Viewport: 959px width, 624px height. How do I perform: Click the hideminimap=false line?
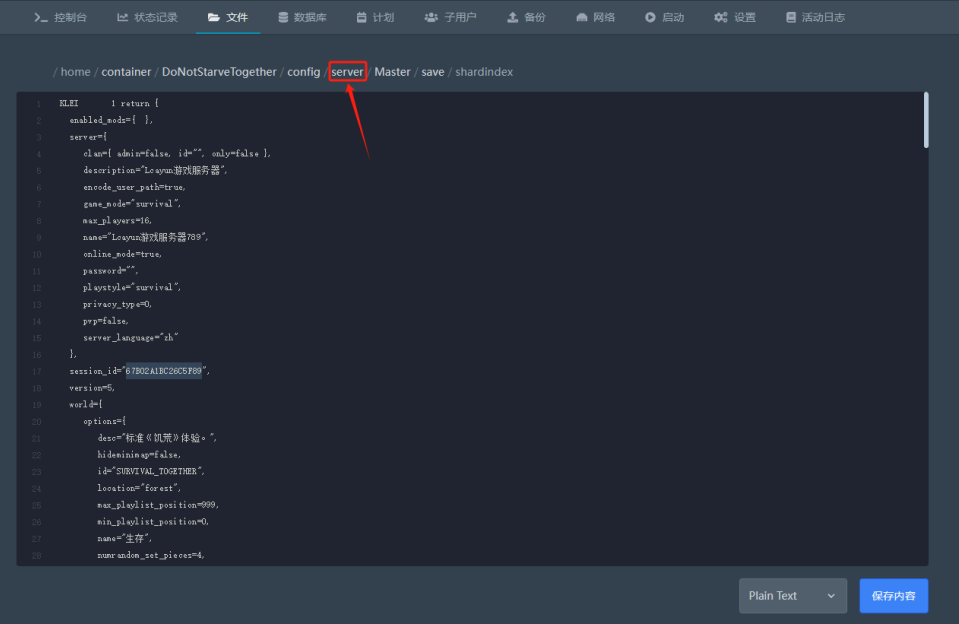[139, 455]
